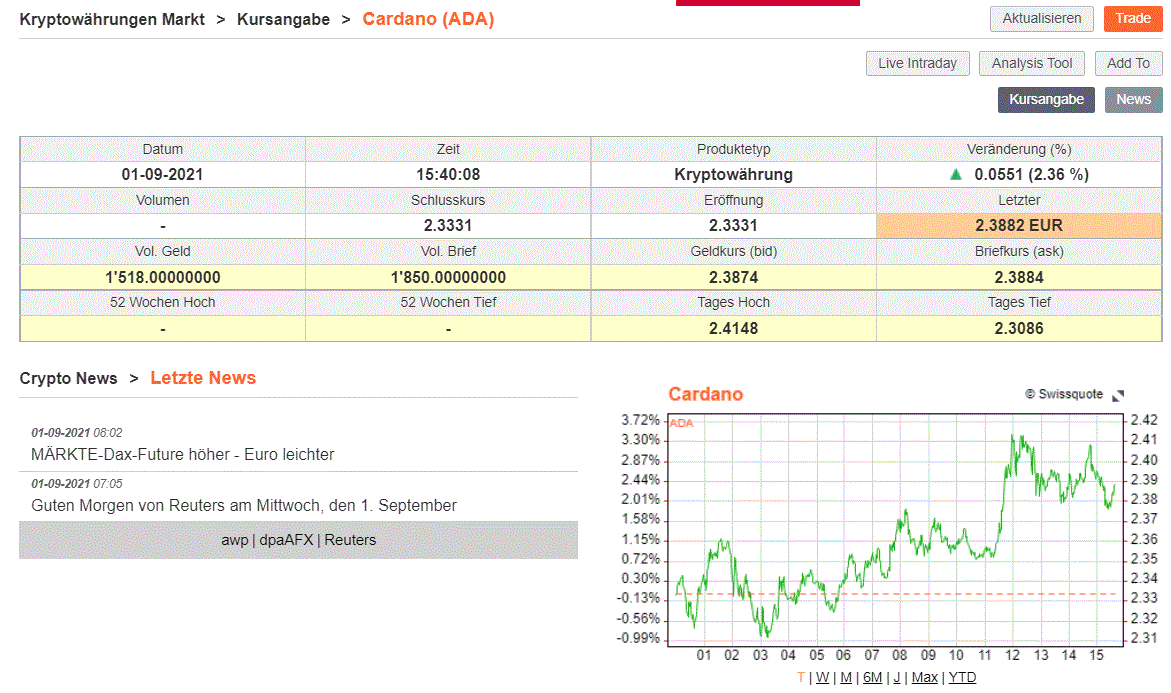Go to Kryptowährungen Markt breadcrumb

112,19
